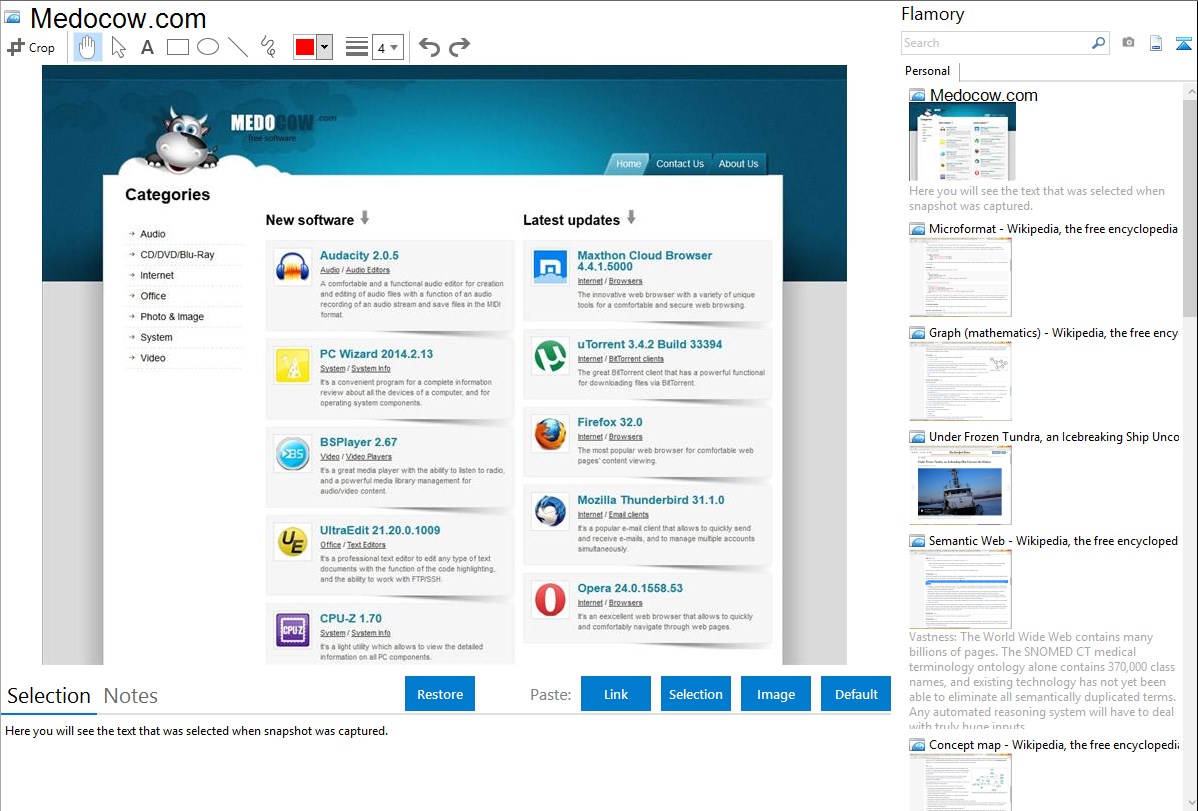Select the System category
1198x811 pixels.
[x=156, y=337]
